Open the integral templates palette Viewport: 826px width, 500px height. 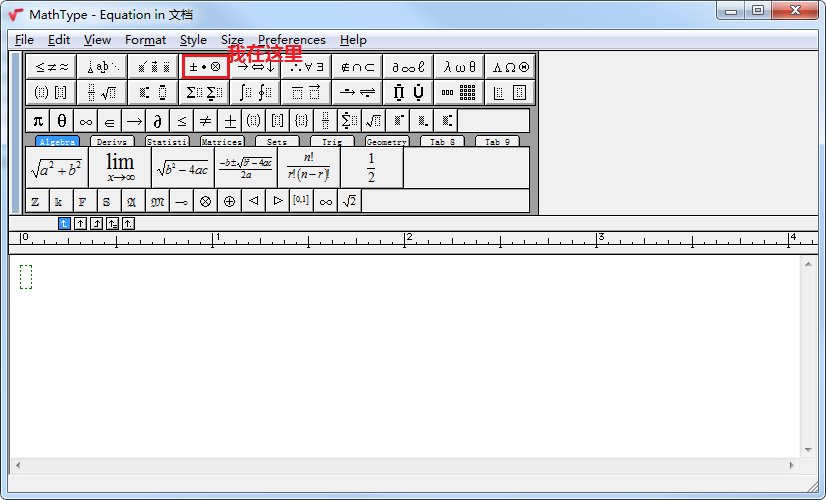click(255, 93)
